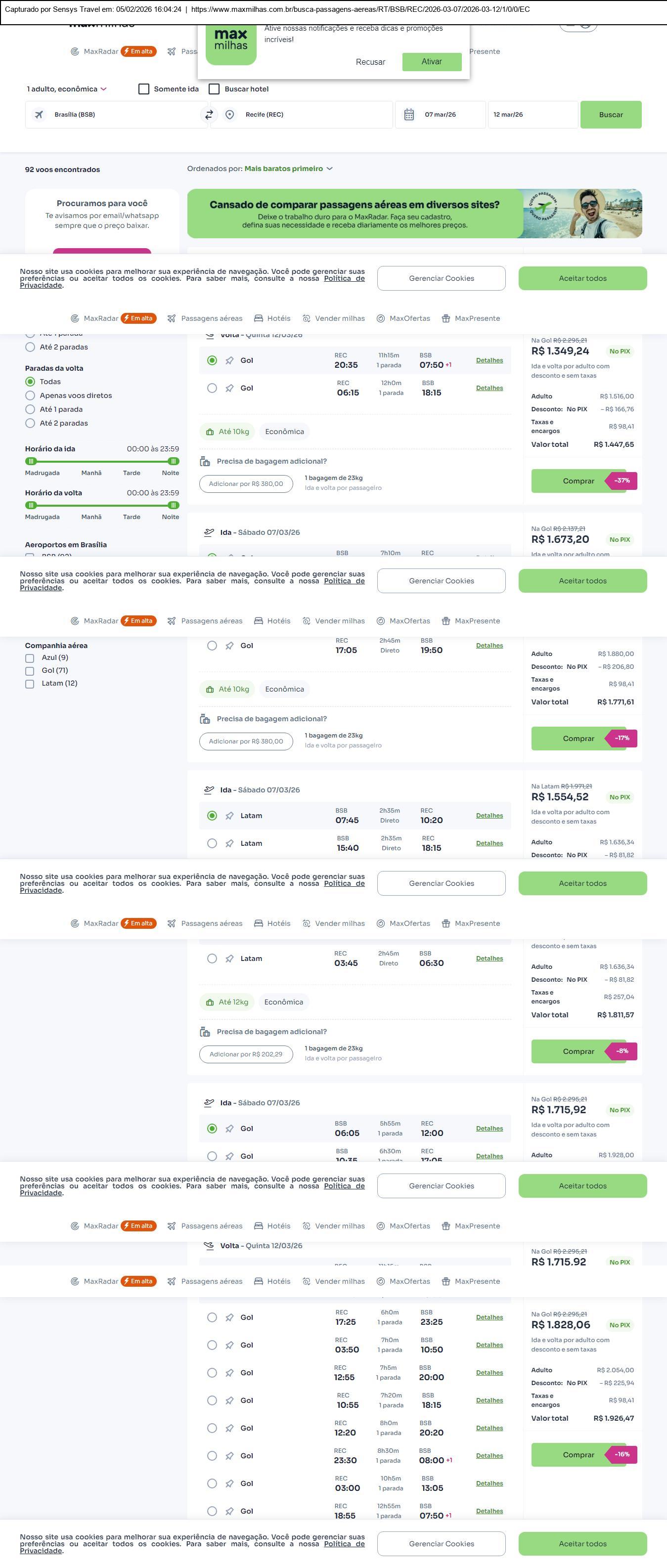This screenshot has height=1568, width=667.
Task: Click the left handle of 'Horário da ida' slider
Action: [31, 461]
